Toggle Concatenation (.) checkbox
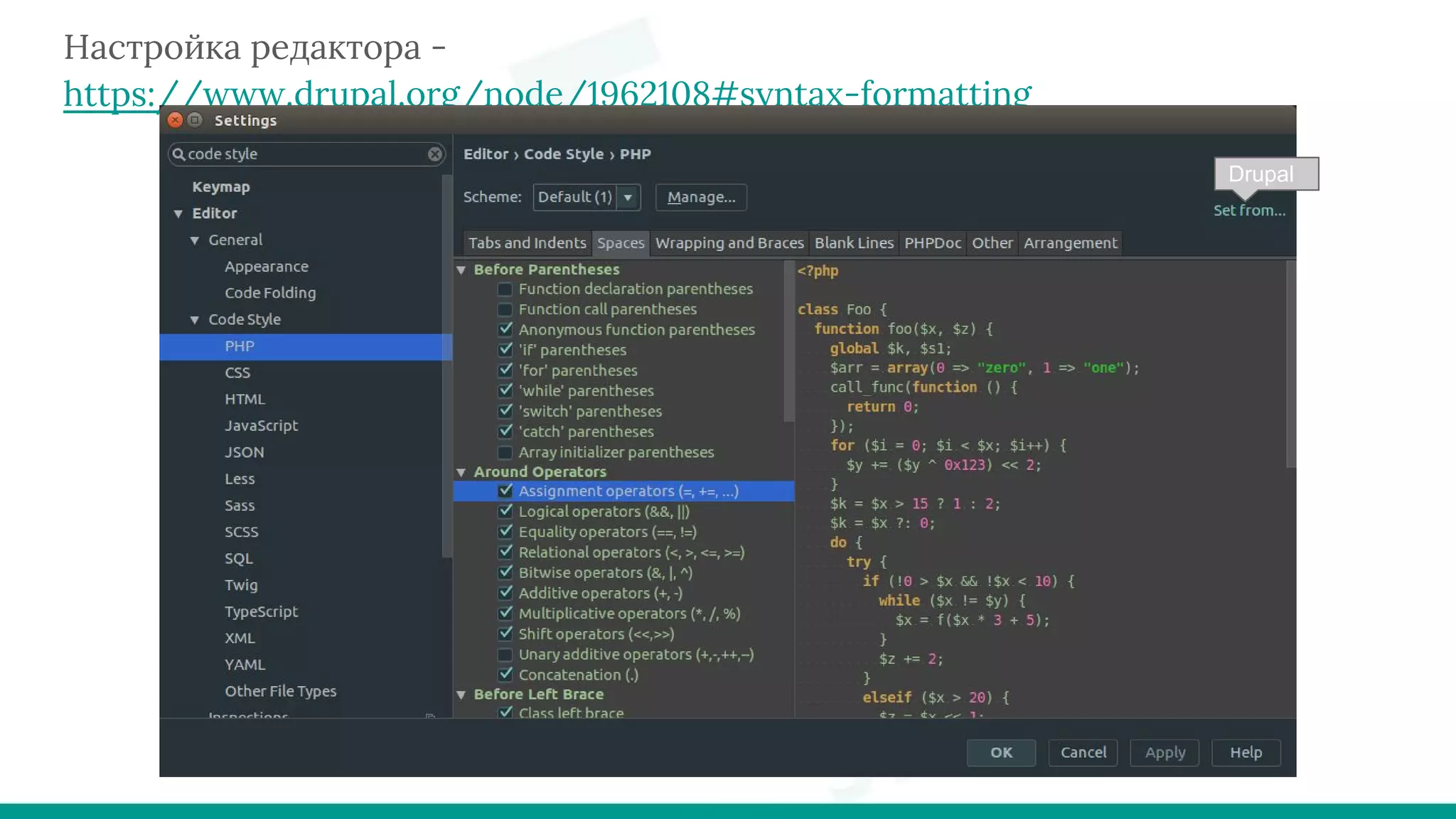The height and width of the screenshot is (819, 1456). (x=505, y=675)
